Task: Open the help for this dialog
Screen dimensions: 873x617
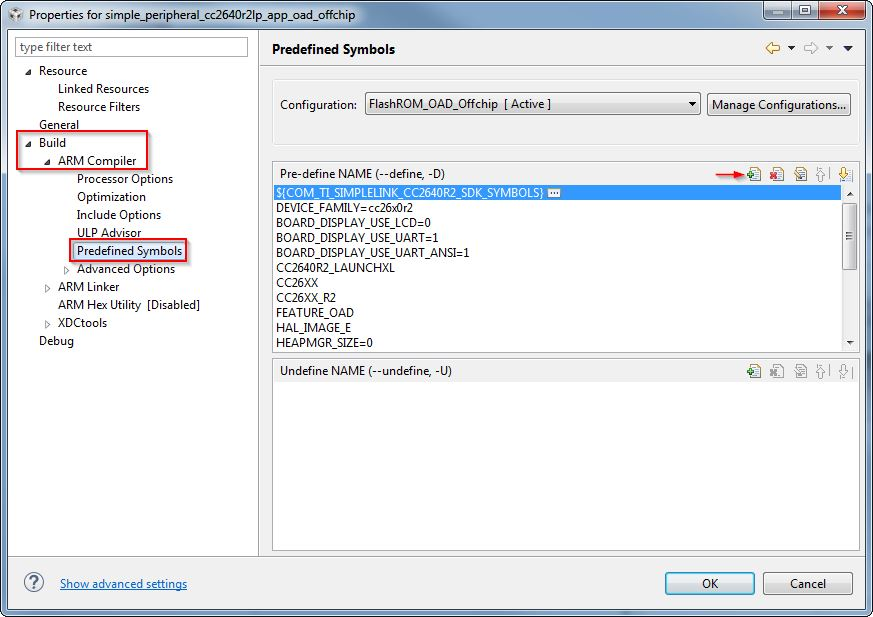Action: [x=34, y=582]
